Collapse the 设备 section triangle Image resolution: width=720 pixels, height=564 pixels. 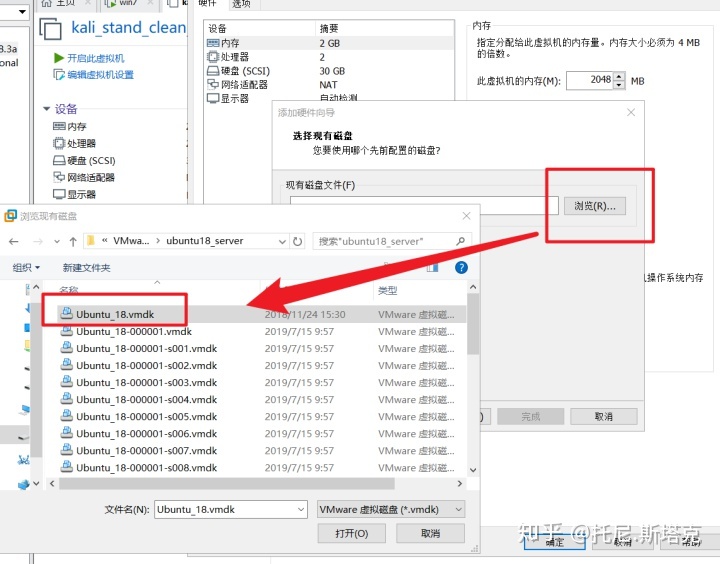pyautogui.click(x=46, y=109)
